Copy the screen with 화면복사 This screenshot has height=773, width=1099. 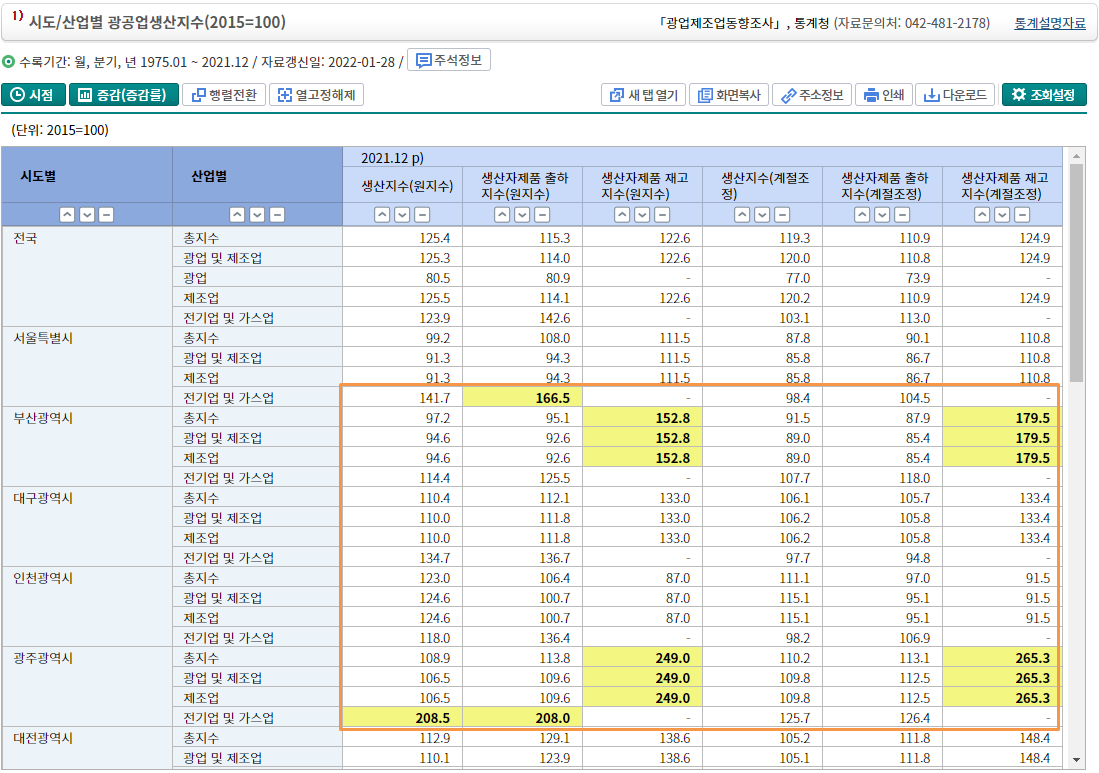coord(729,95)
